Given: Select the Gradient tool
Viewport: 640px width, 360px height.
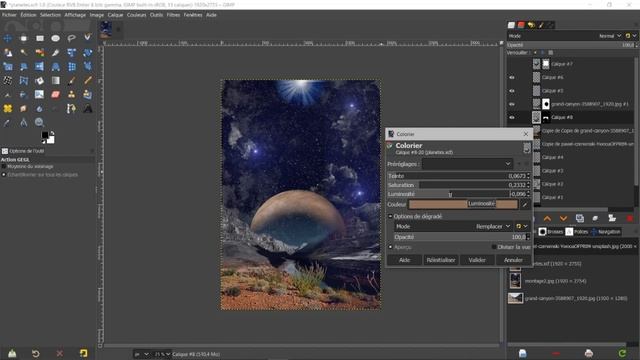Looking at the screenshot, I should [56, 80].
